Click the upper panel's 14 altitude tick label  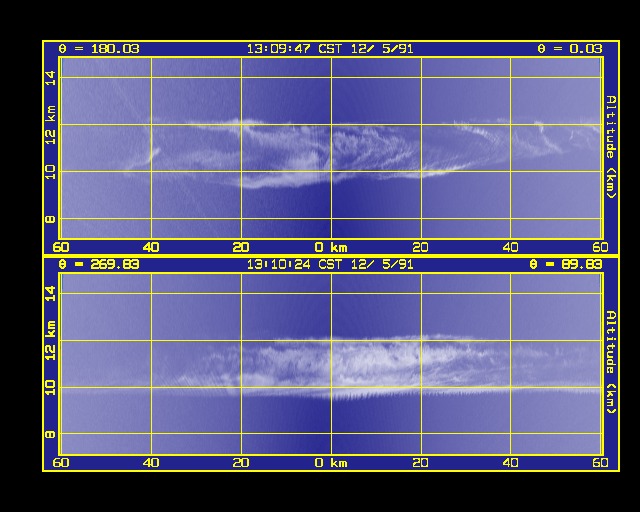[50, 78]
